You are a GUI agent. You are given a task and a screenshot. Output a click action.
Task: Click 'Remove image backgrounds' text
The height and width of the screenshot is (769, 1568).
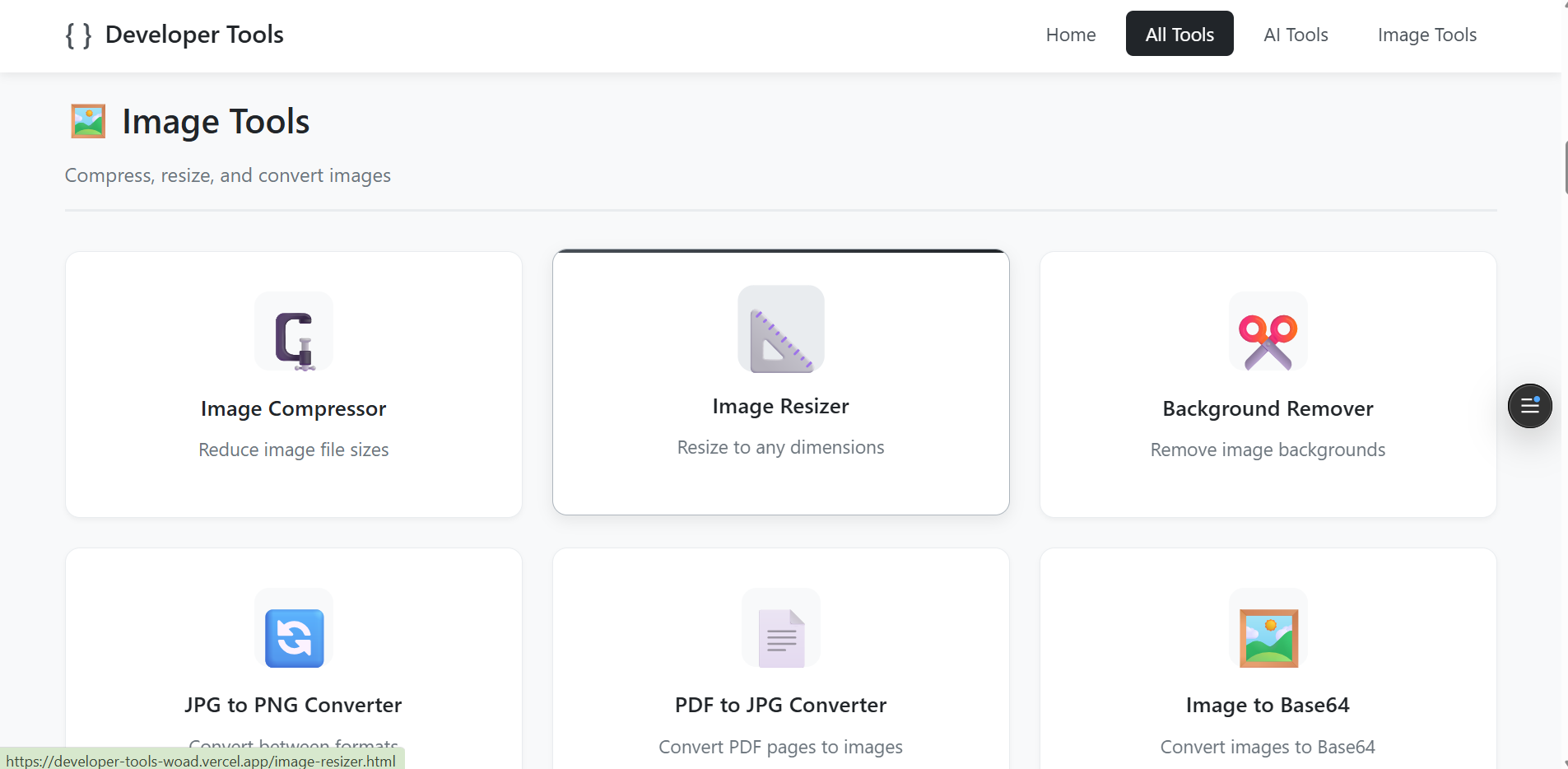pyautogui.click(x=1268, y=450)
